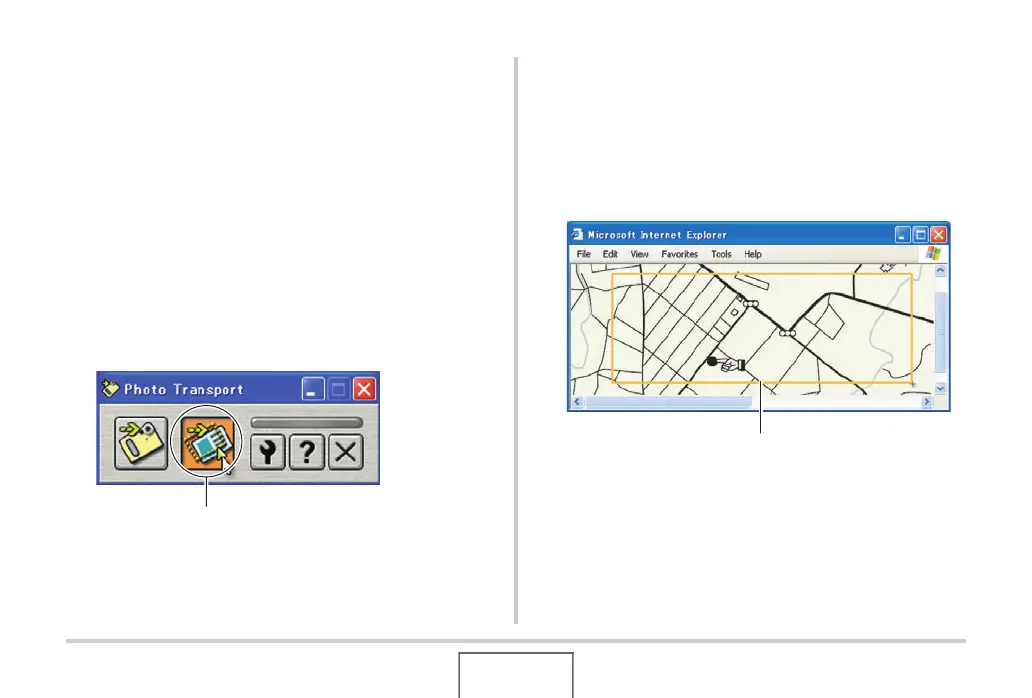The width and height of the screenshot is (1032, 698).
Task: Click the orange capture-screen transfer button
Action: pos(207,443)
